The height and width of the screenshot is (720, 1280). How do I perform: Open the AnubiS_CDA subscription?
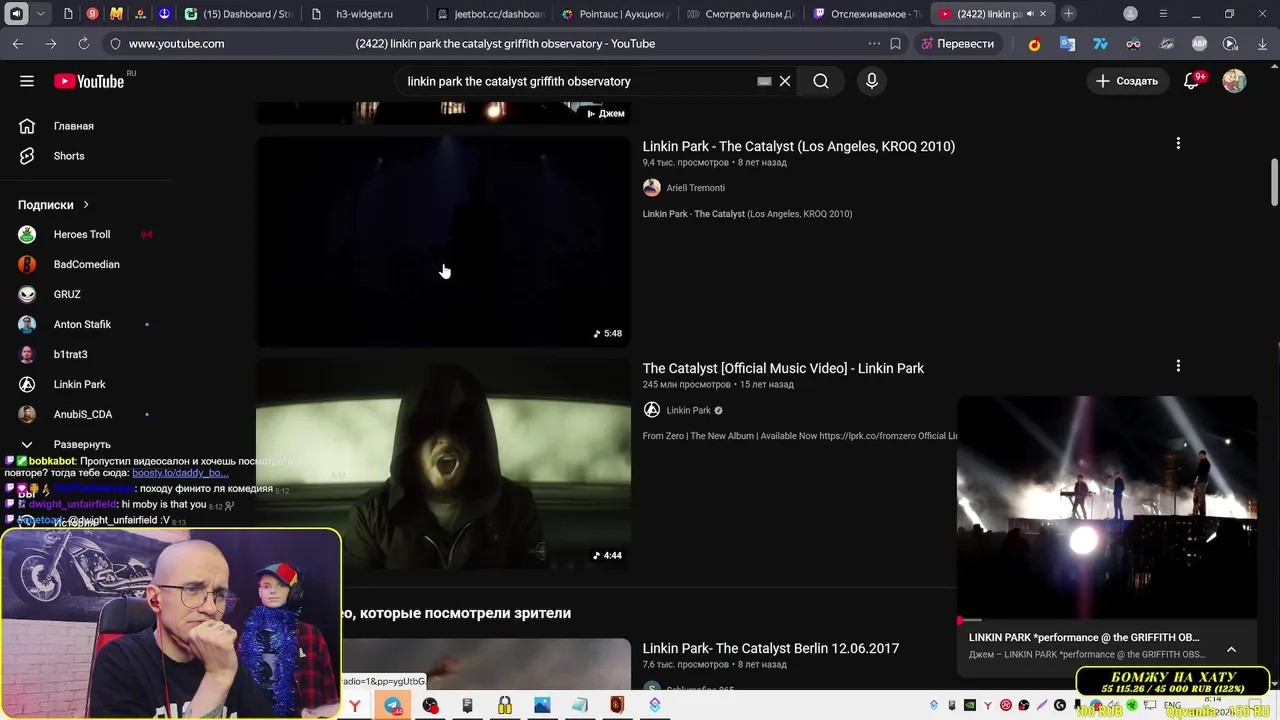coord(85,414)
